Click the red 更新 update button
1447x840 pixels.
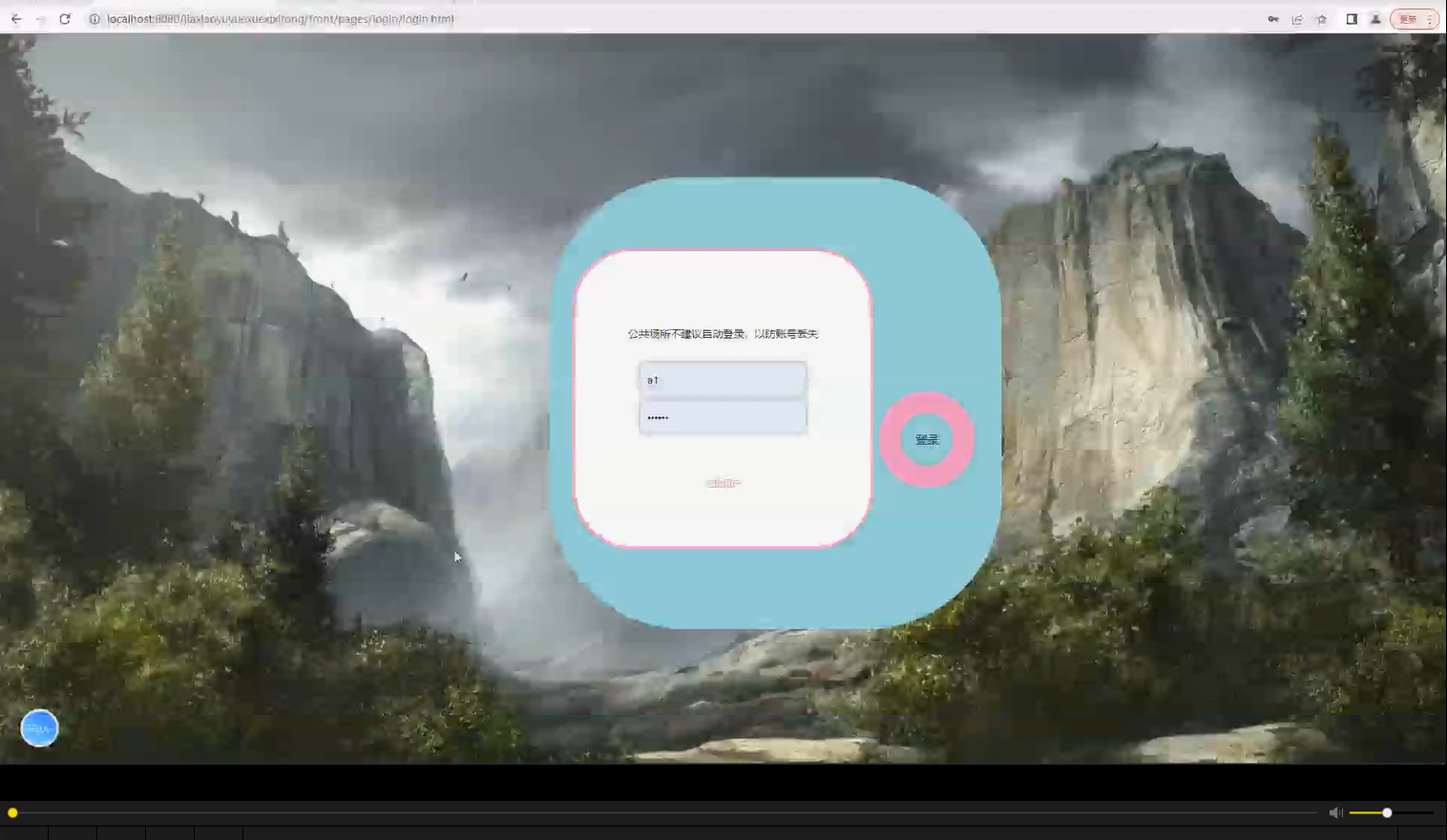pyautogui.click(x=1408, y=19)
